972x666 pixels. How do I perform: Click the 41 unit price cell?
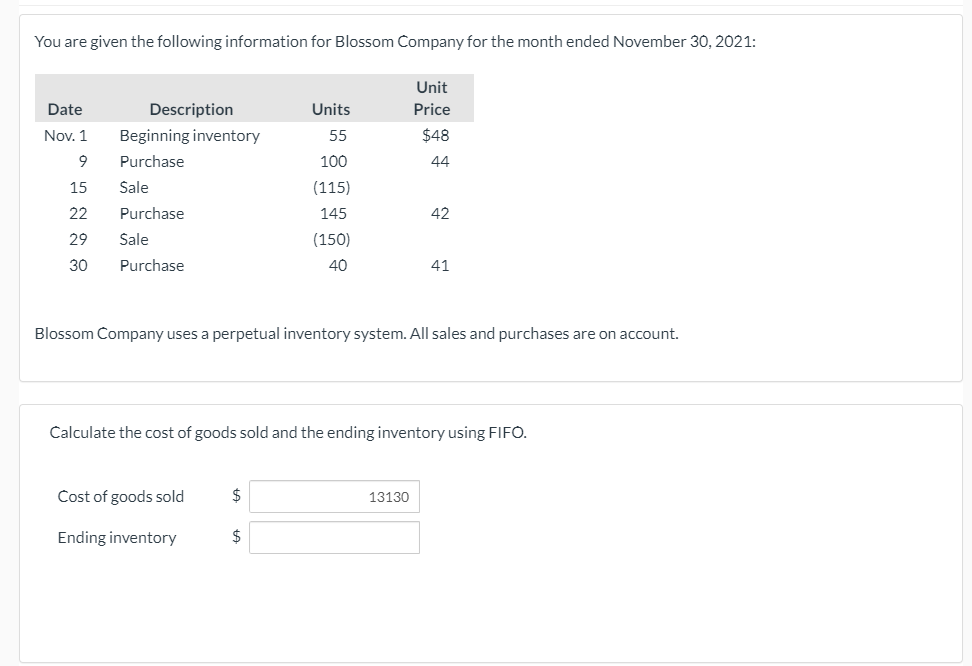point(440,265)
